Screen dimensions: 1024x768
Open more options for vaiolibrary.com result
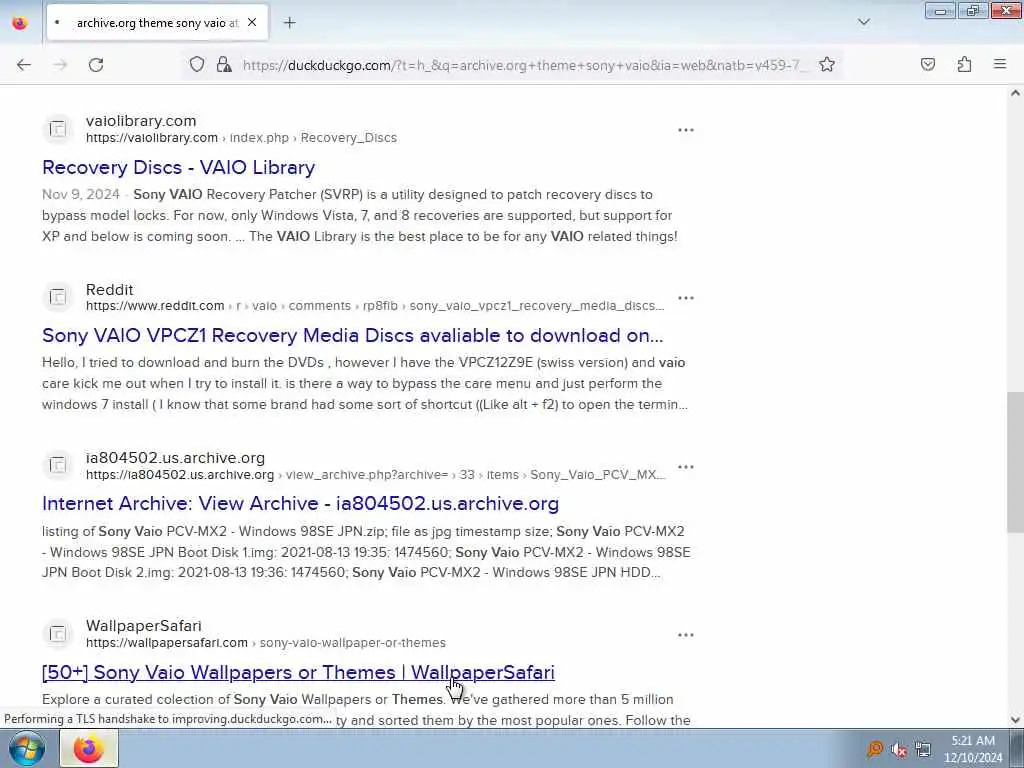click(x=686, y=130)
